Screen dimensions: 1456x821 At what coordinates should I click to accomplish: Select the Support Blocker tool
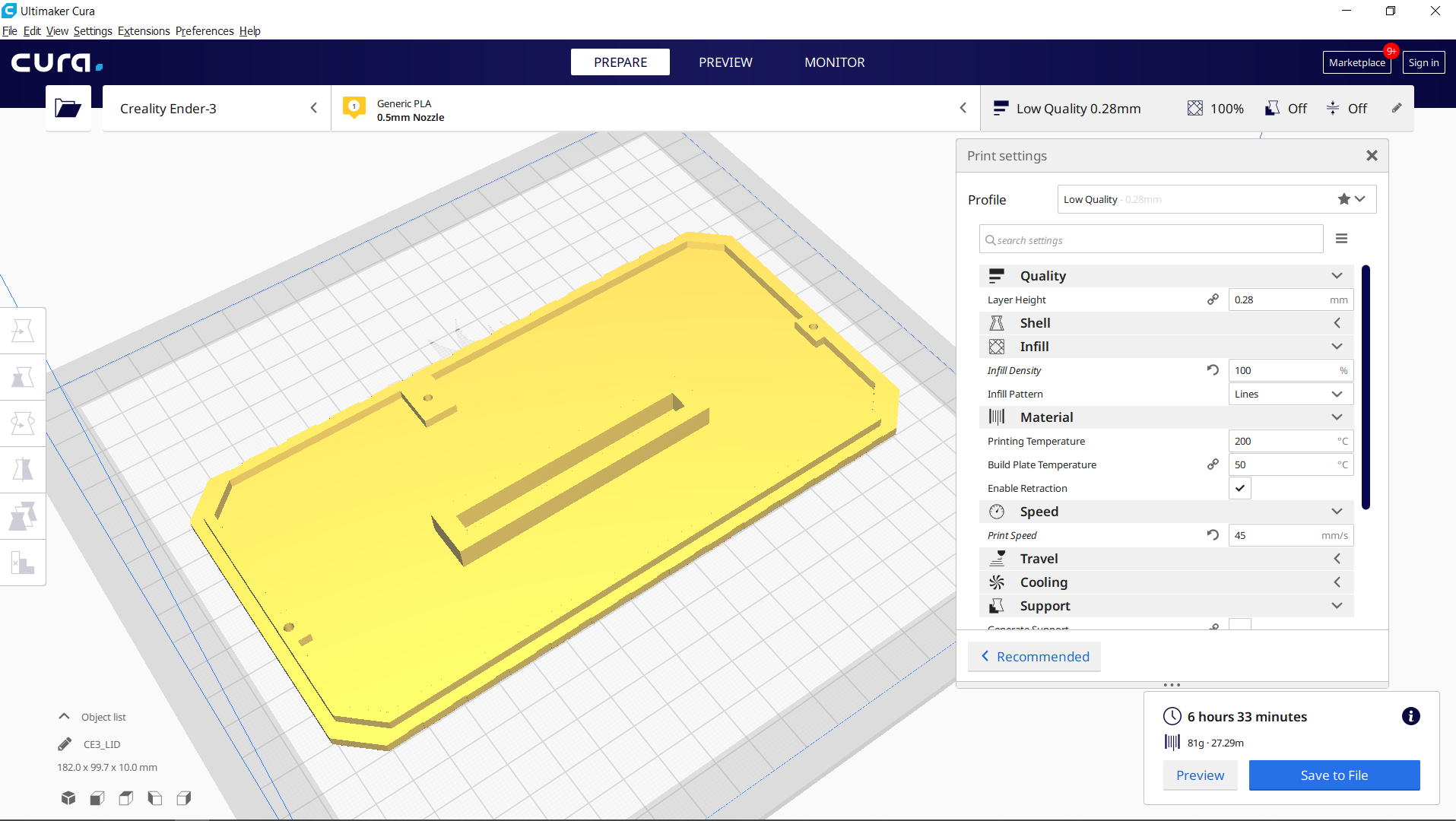(x=23, y=563)
